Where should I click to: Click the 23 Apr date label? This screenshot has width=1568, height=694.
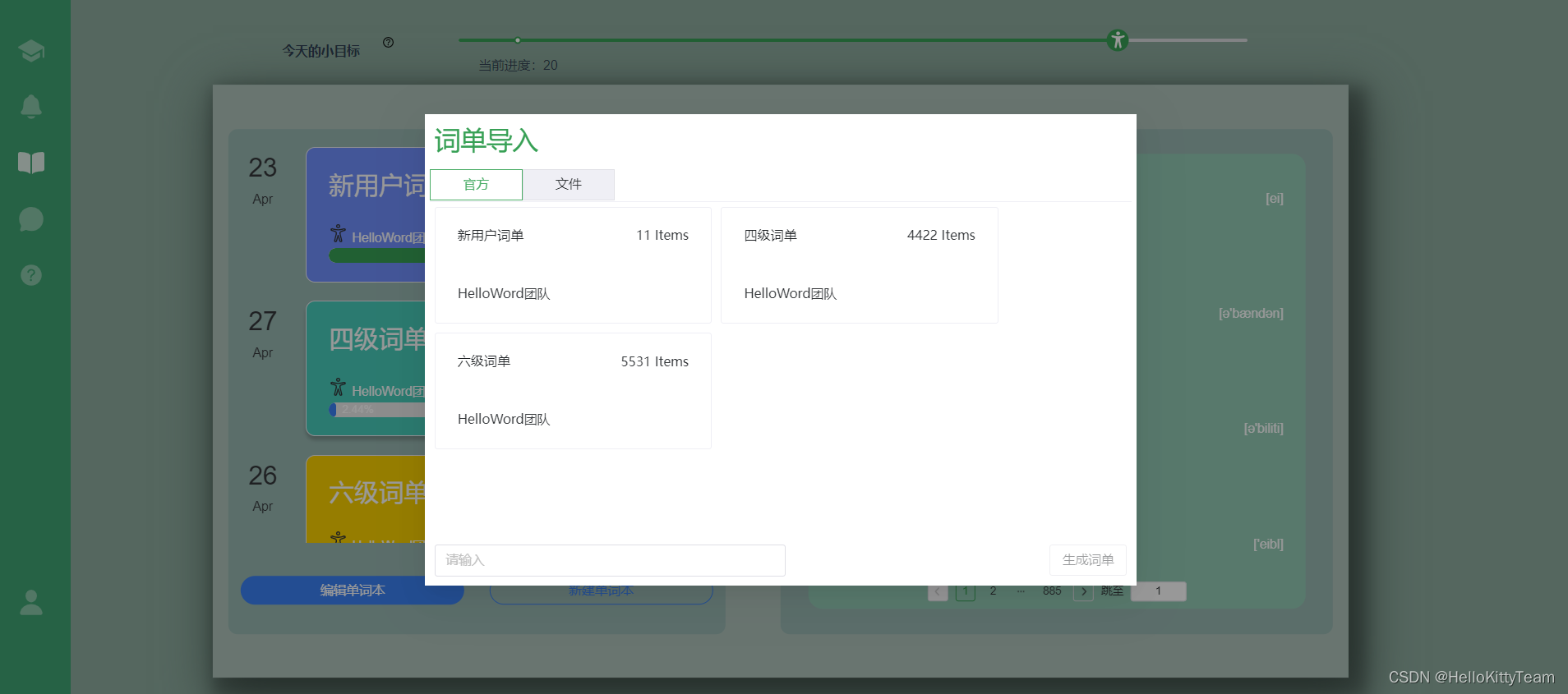tap(263, 180)
